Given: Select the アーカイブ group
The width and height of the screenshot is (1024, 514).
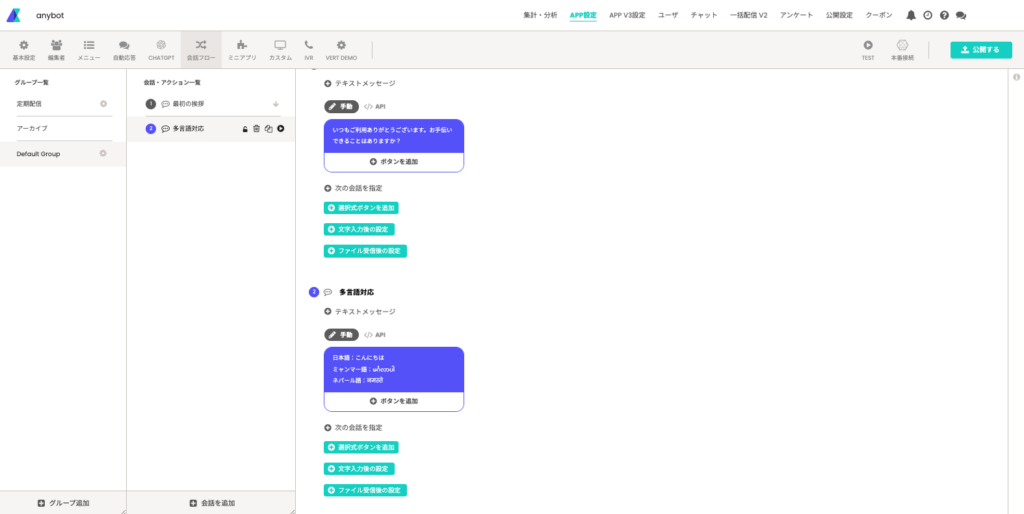Looking at the screenshot, I should point(32,129).
